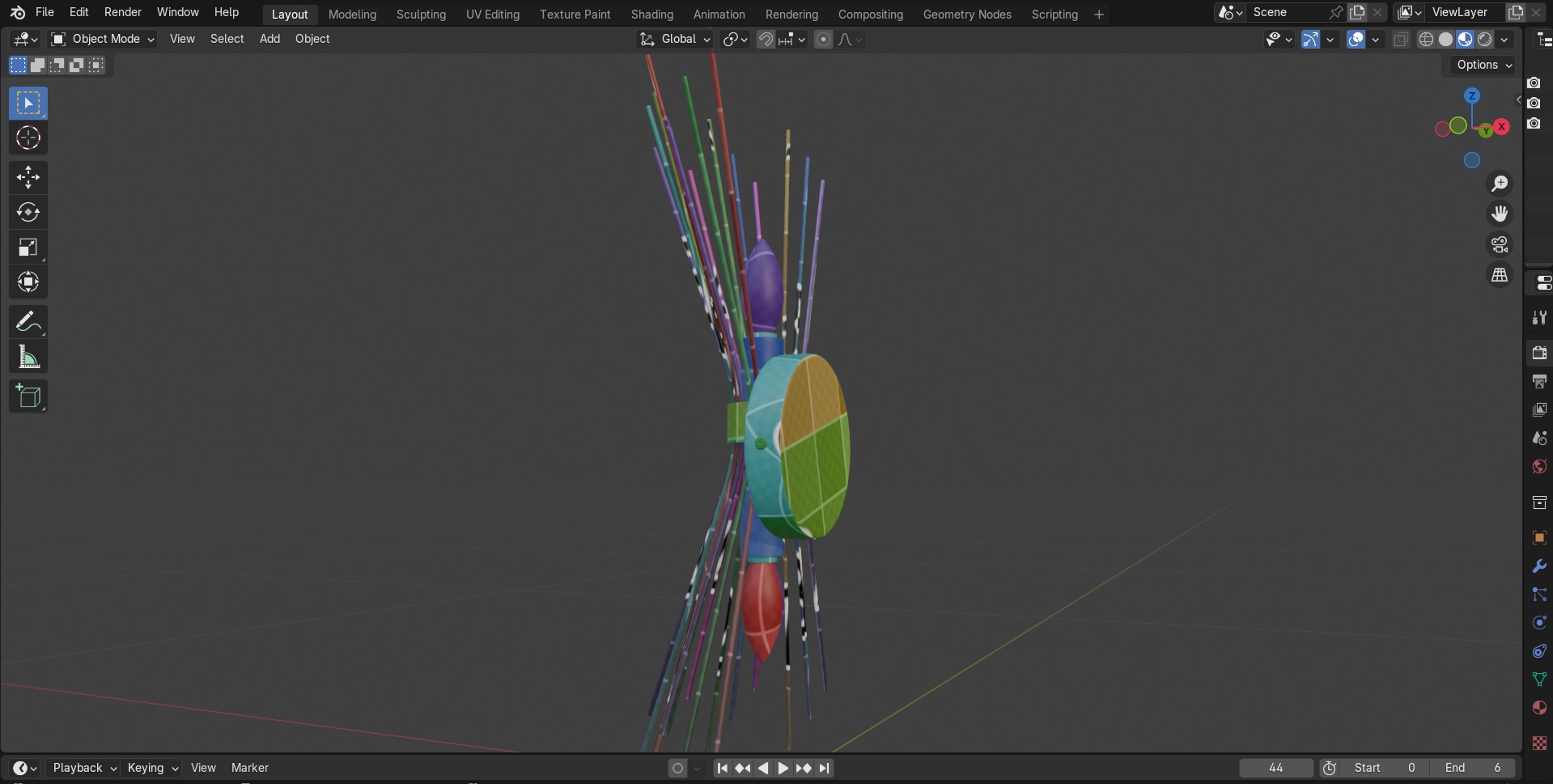Open the Material properties tab
Screen dimensions: 1553x784
1539,708
